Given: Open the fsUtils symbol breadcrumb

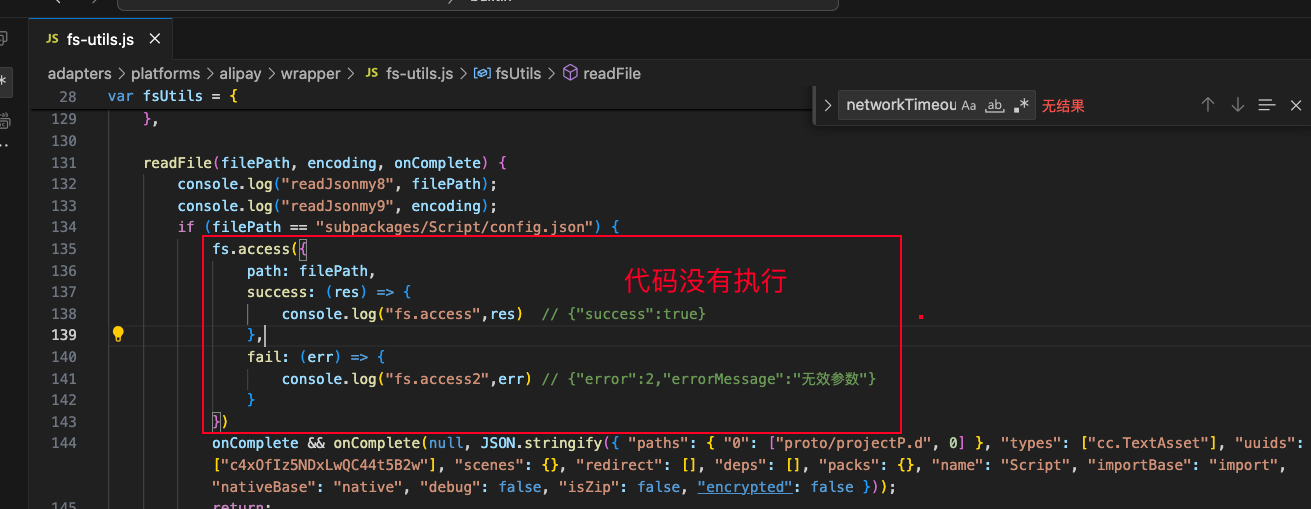Looking at the screenshot, I should (x=507, y=74).
